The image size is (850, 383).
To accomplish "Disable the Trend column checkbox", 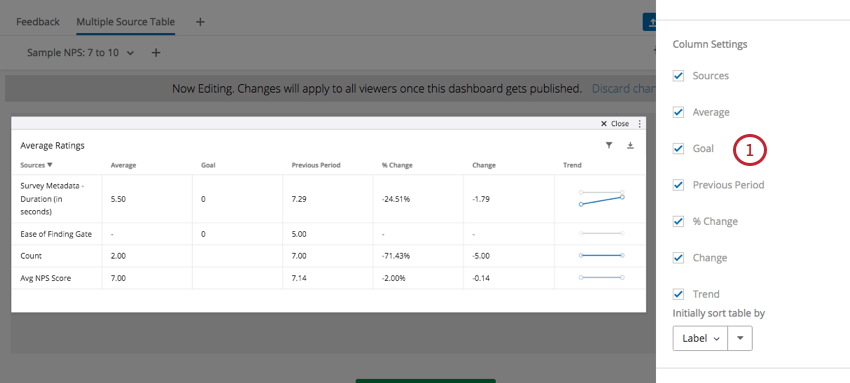I will click(678, 294).
